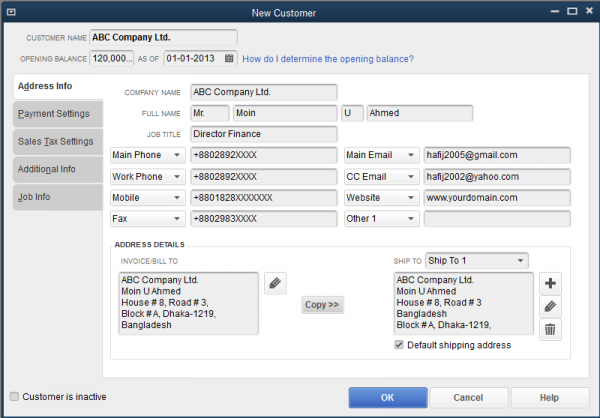Image resolution: width=600 pixels, height=418 pixels.
Task: Edit the Ship To address with pencil icon
Action: [x=550, y=306]
